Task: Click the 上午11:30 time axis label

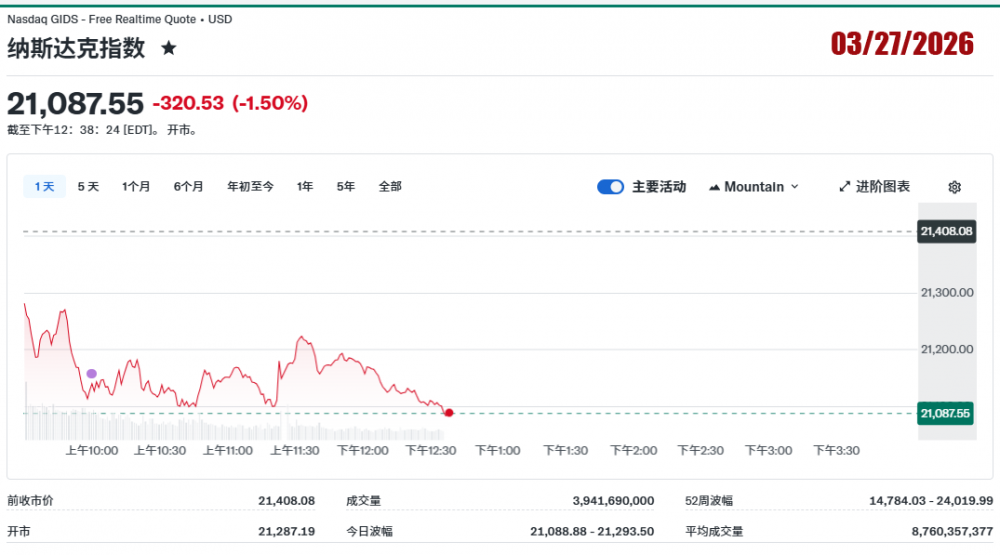Action: 295,451
